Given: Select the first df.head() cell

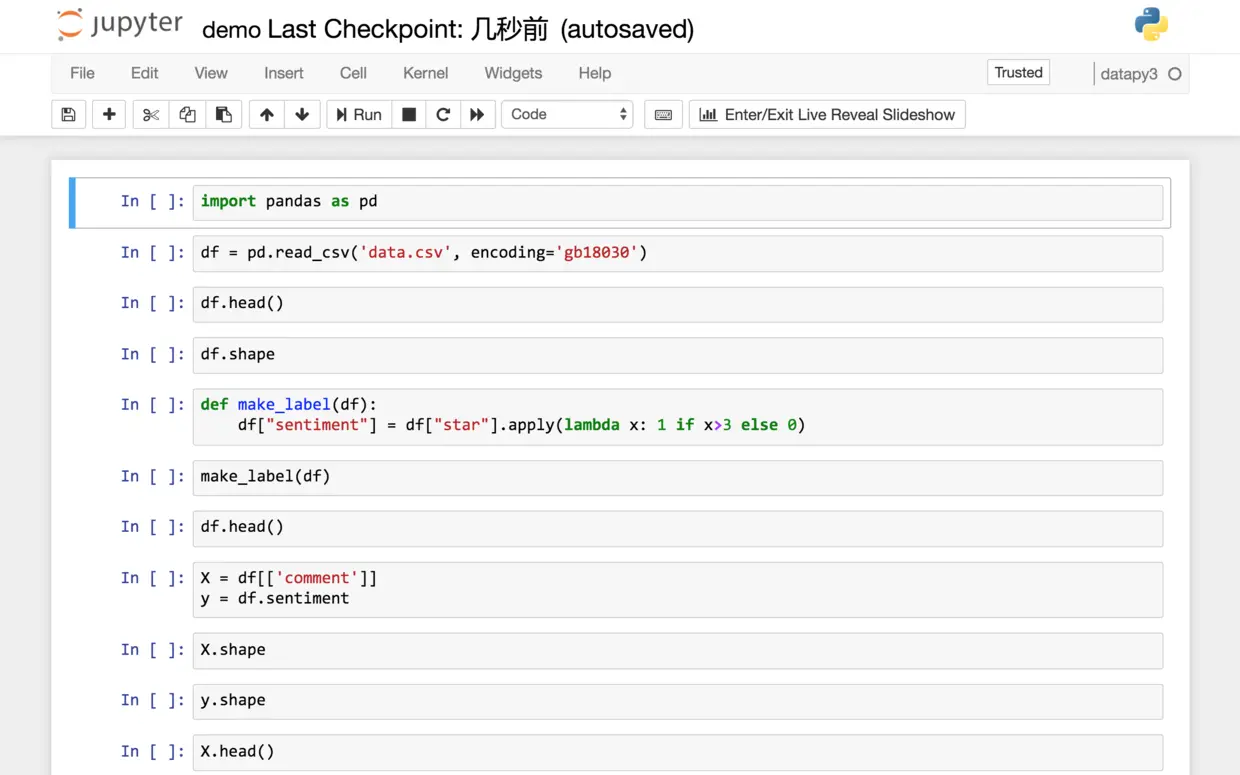Looking at the screenshot, I should pos(677,304).
